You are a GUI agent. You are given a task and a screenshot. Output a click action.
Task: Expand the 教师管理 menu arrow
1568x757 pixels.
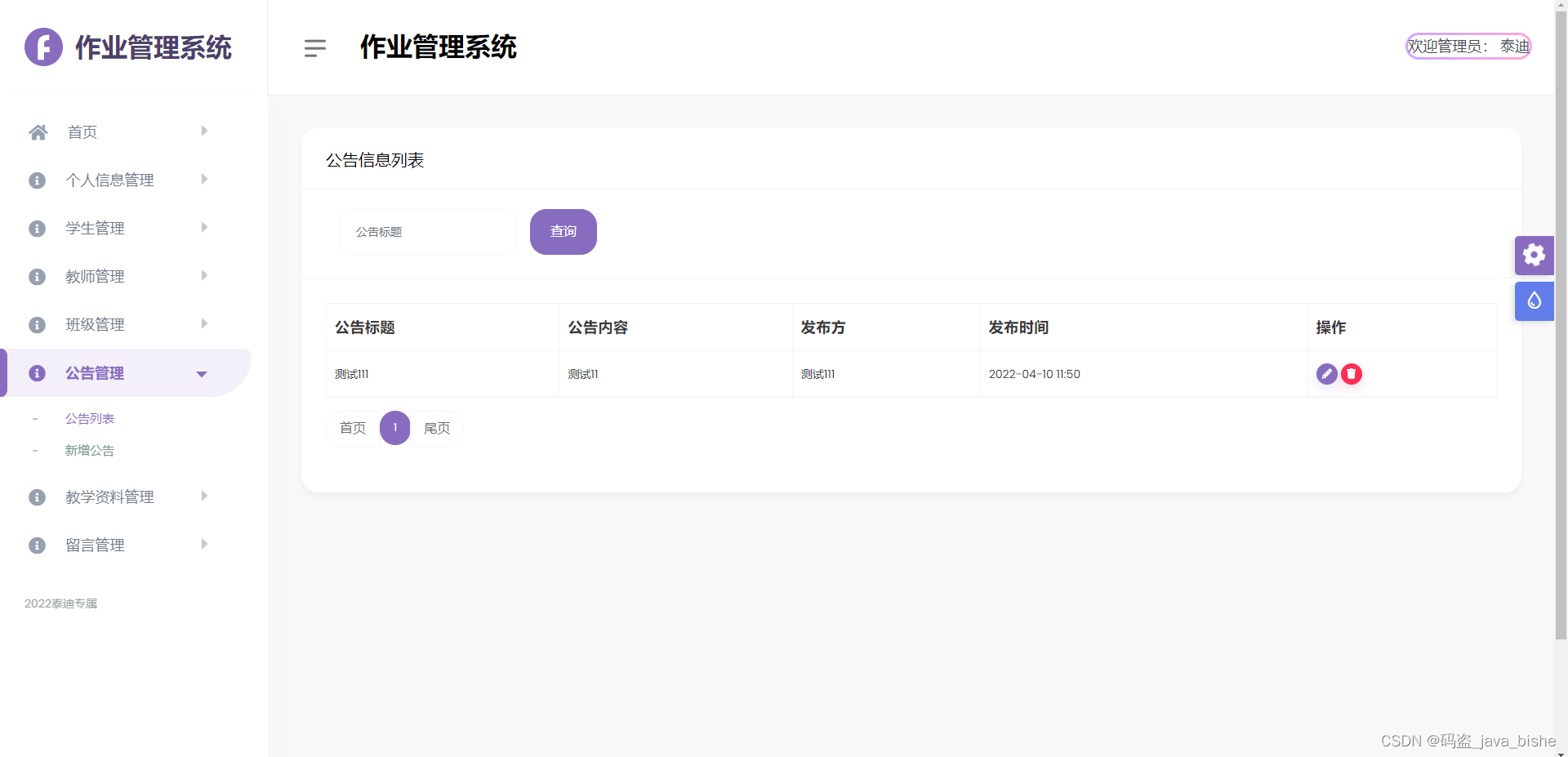coord(204,275)
